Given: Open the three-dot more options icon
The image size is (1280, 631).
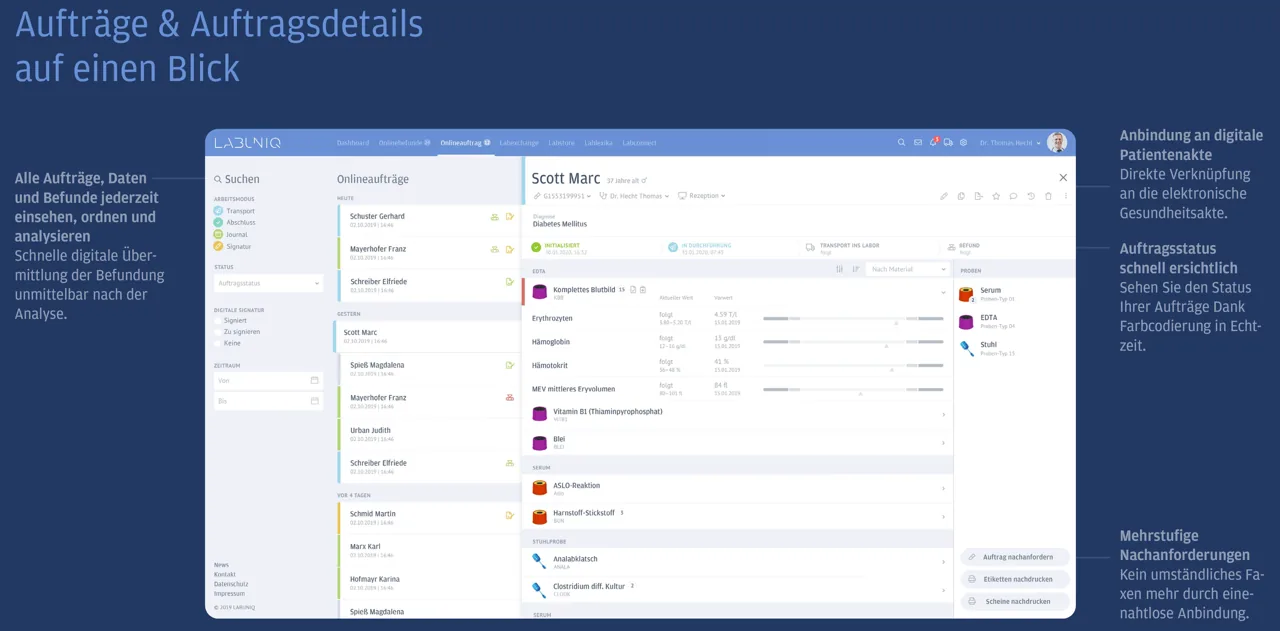Looking at the screenshot, I should pos(1065,196).
